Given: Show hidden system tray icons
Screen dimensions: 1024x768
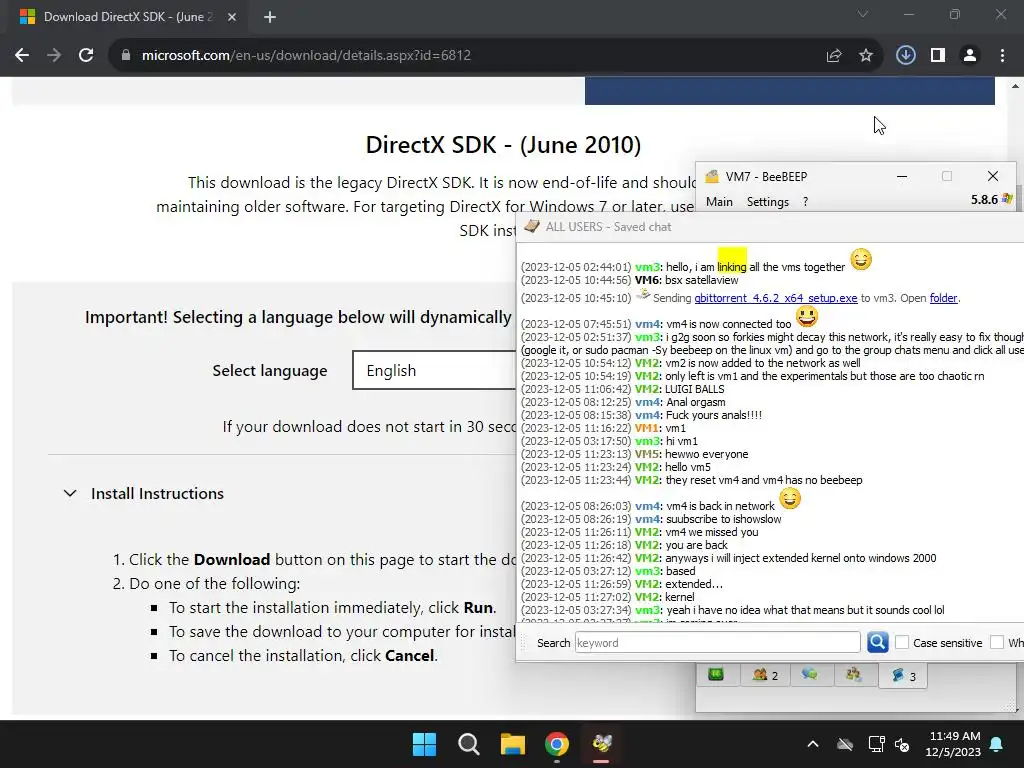Looking at the screenshot, I should click(x=813, y=744).
